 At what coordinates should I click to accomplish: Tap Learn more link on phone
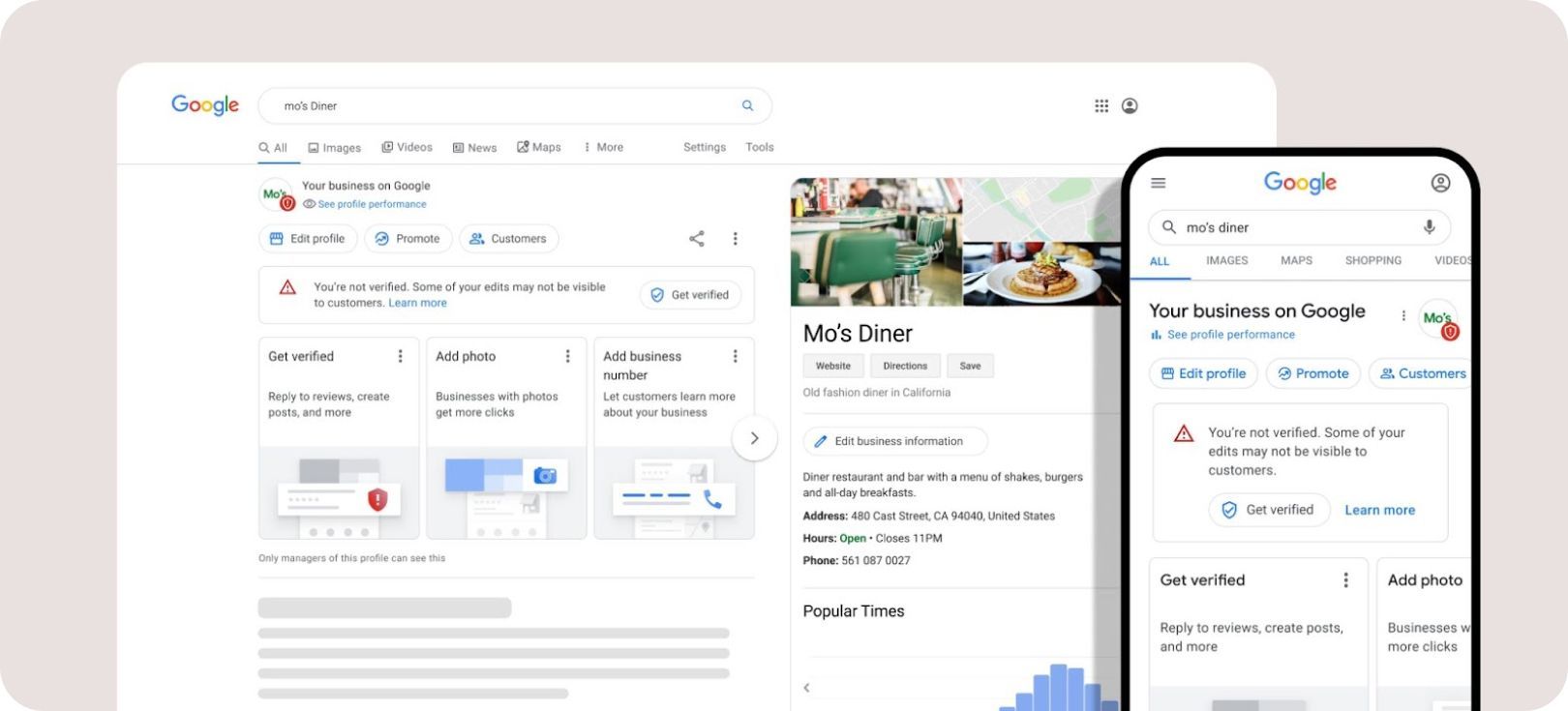coord(1379,510)
